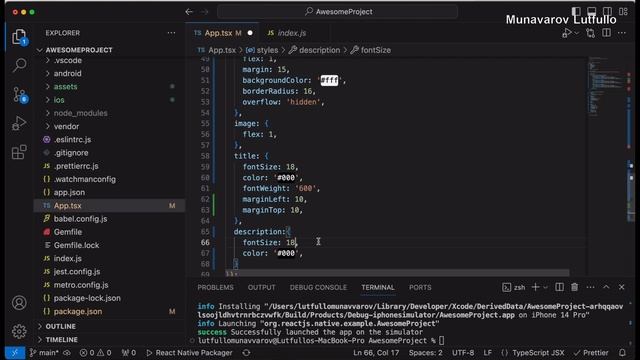The width and height of the screenshot is (640, 360).
Task: Expand the node_modules folder
Action: click(109, 113)
